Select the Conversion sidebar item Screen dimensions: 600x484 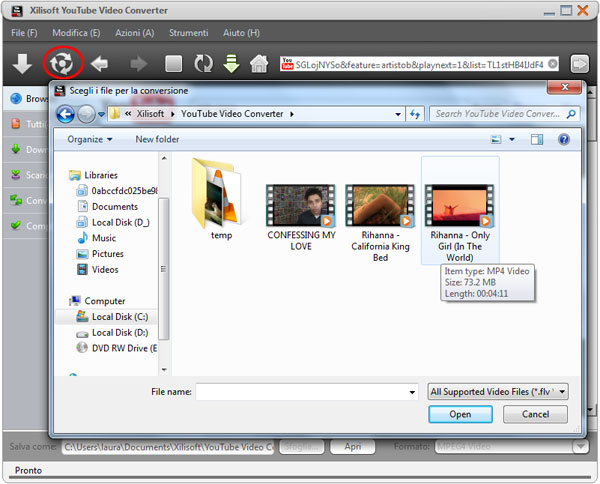(26, 200)
